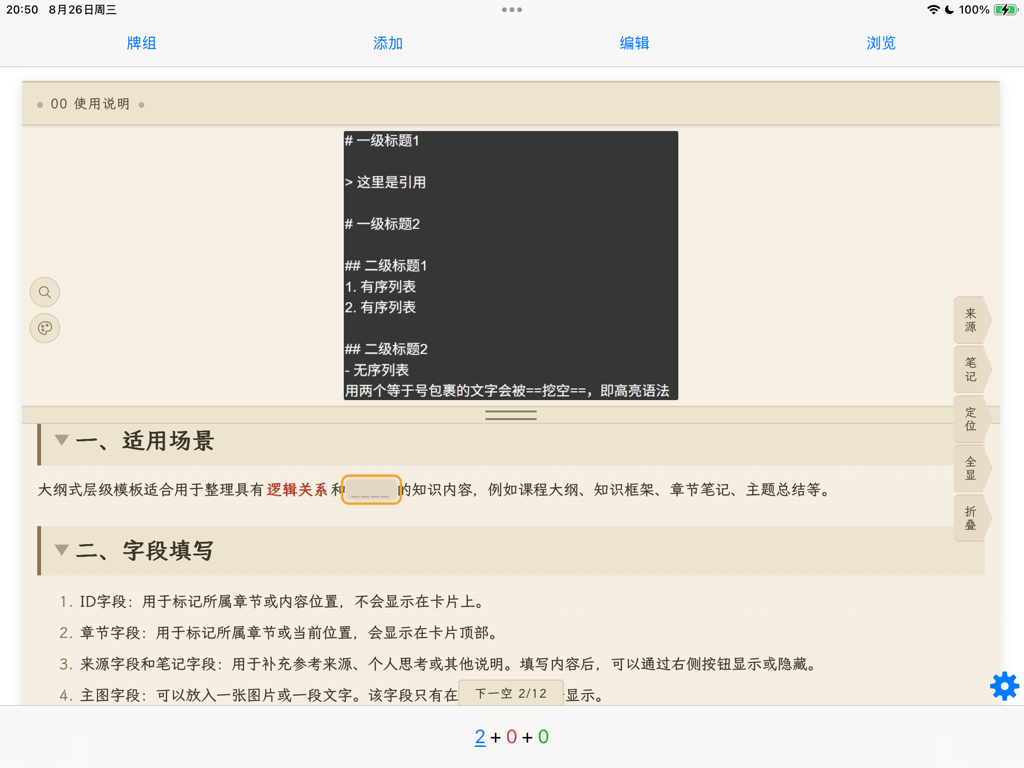Tap the line 4. 主图字段
This screenshot has width=1024, height=768.
pyautogui.click(x=332, y=696)
